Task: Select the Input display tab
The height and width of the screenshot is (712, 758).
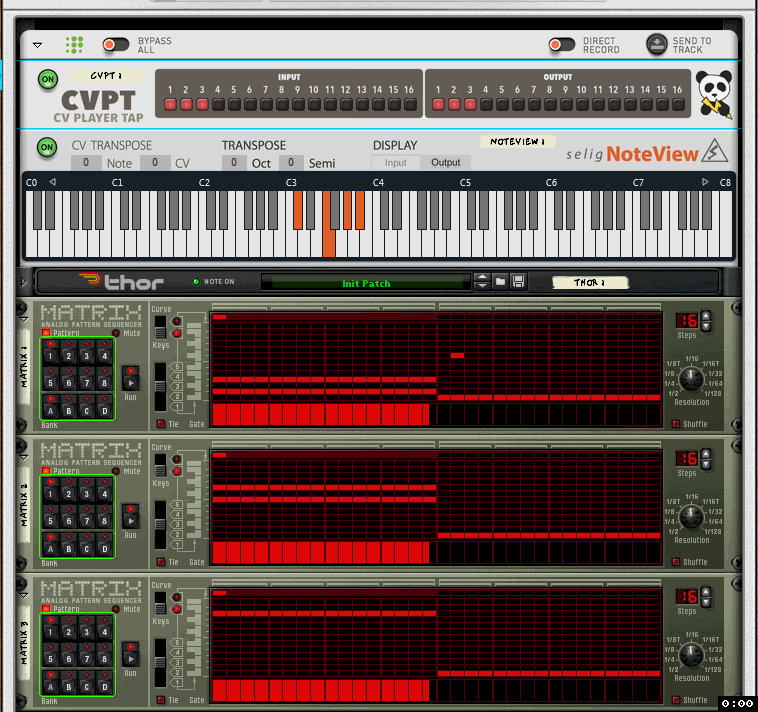Action: click(395, 163)
